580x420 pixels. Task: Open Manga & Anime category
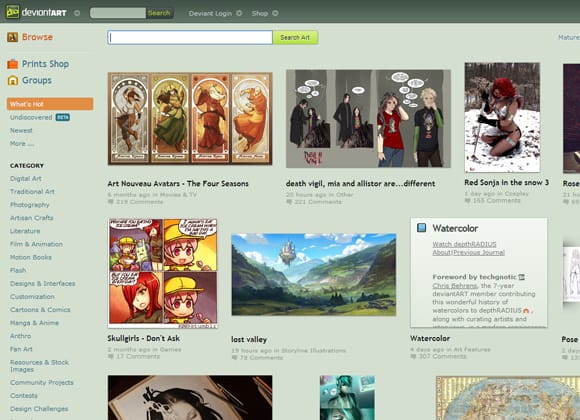(x=34, y=323)
